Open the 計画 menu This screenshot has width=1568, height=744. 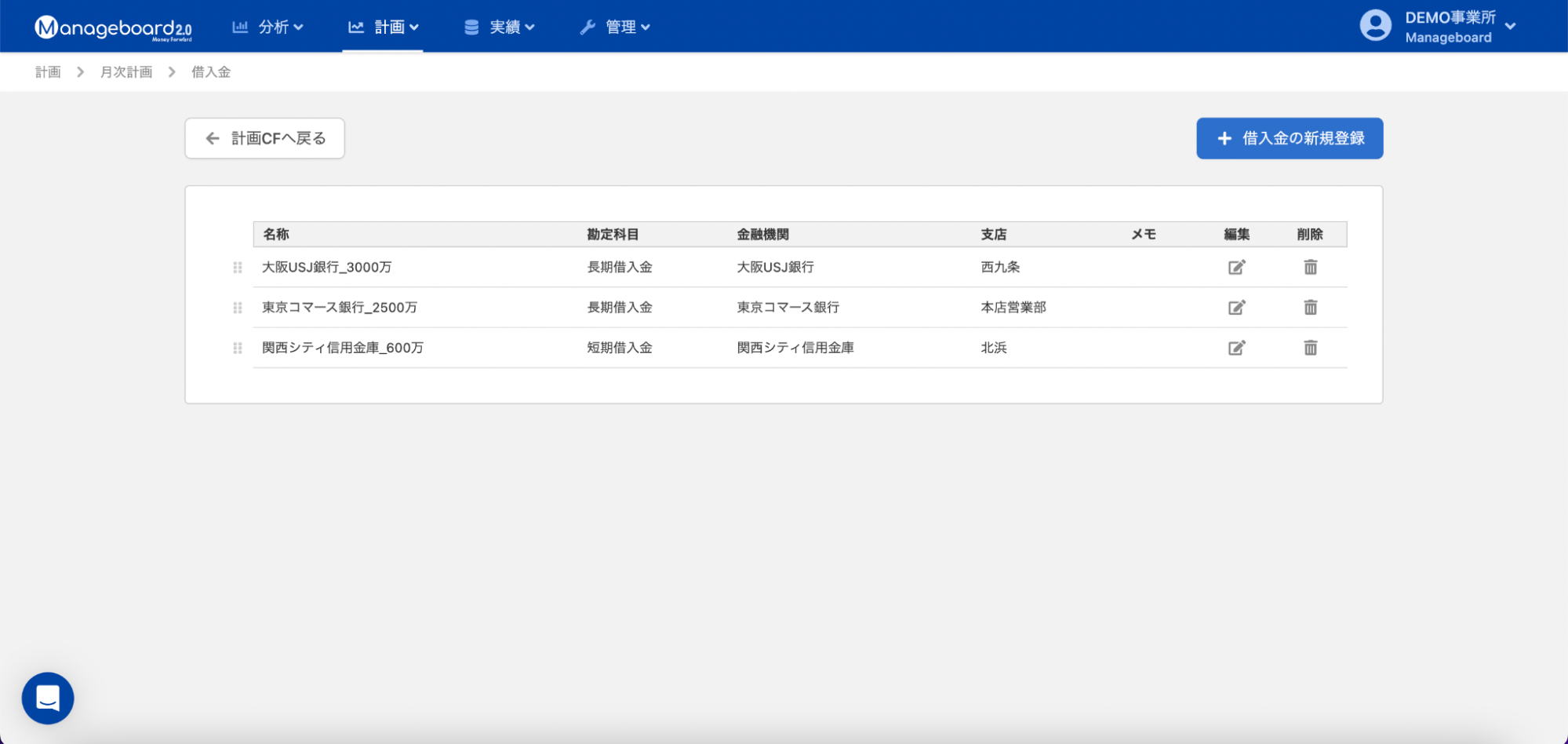(383, 27)
